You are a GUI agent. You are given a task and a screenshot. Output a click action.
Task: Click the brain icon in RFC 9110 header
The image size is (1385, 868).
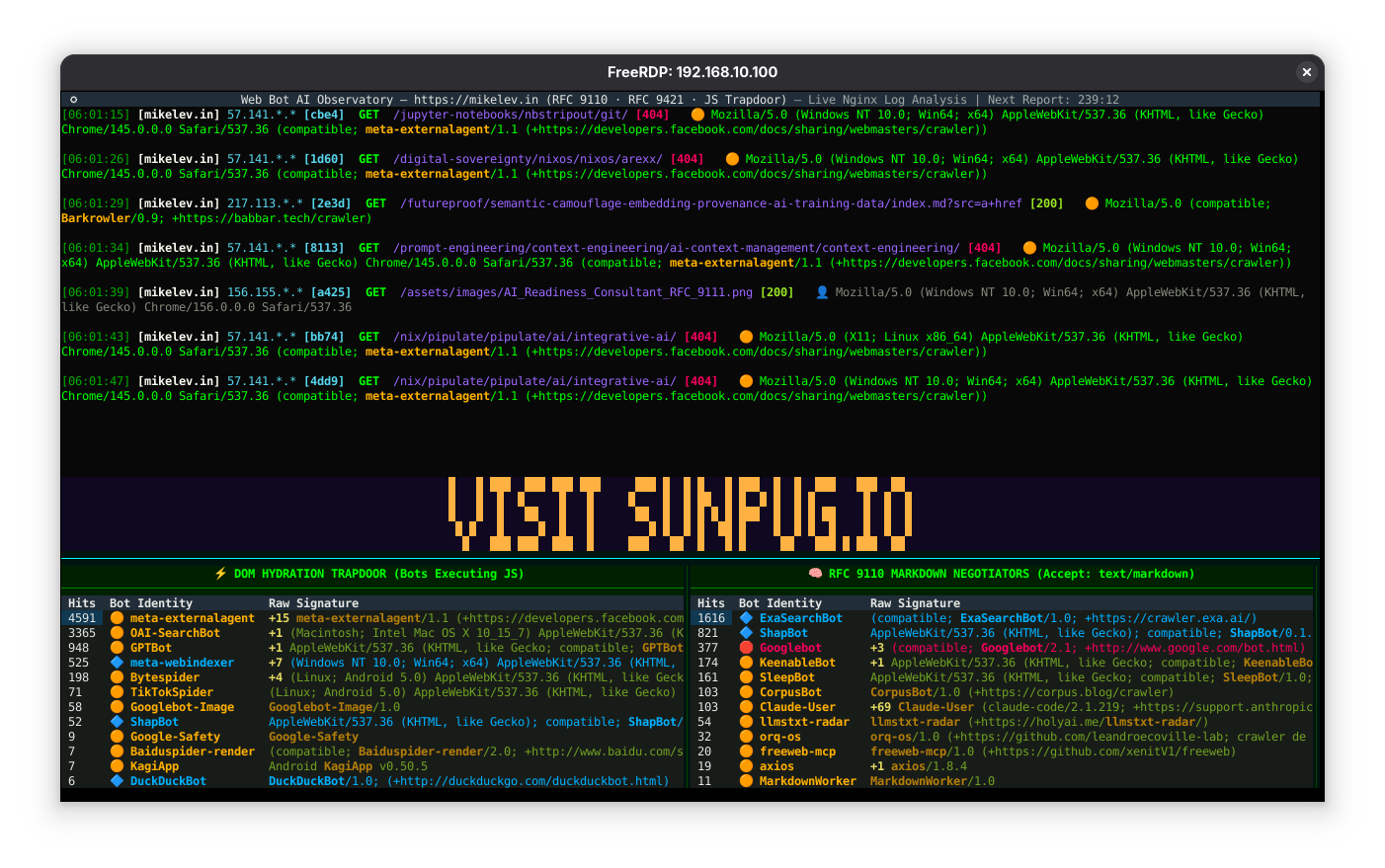tap(816, 574)
